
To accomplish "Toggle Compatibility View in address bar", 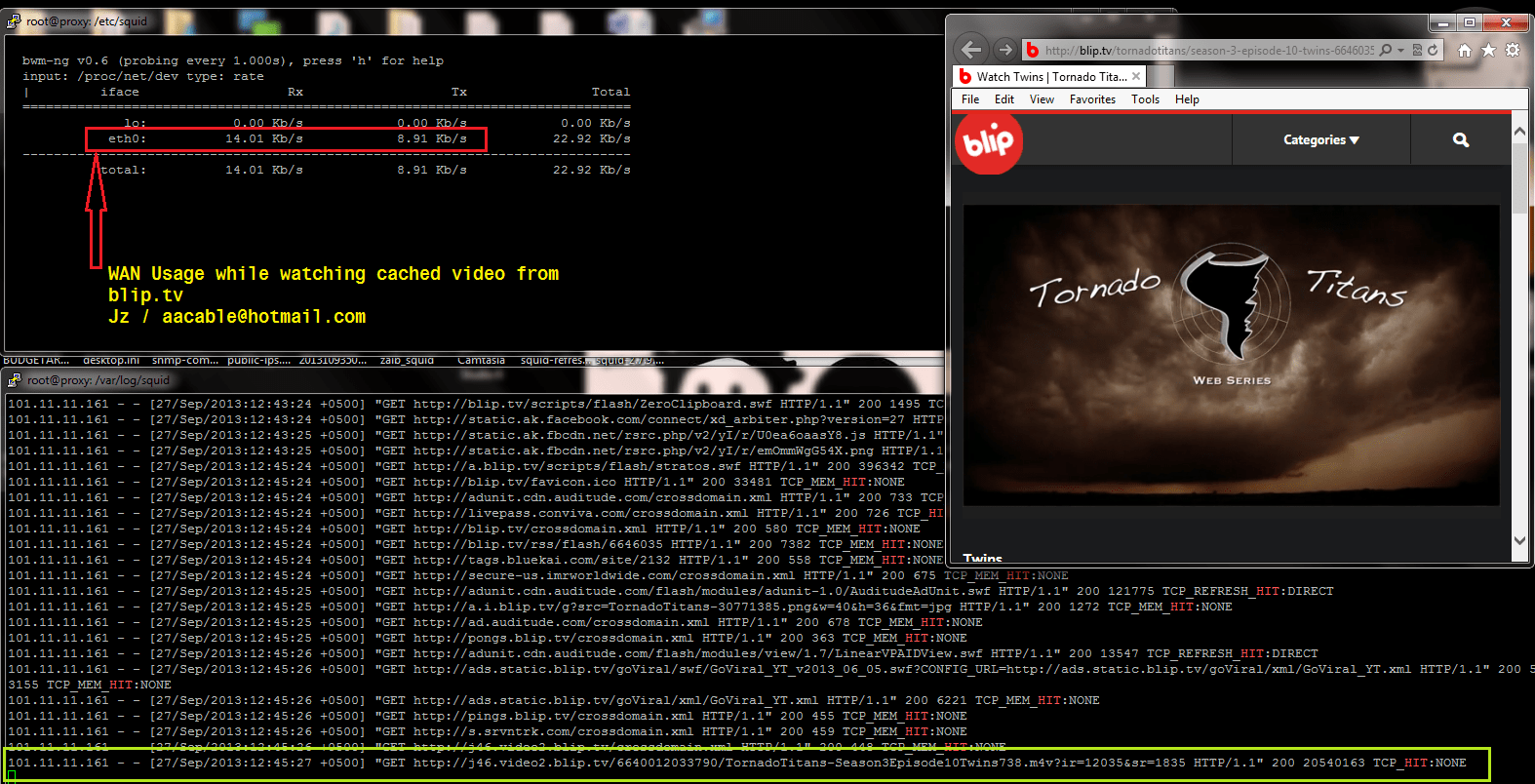I will [1417, 50].
